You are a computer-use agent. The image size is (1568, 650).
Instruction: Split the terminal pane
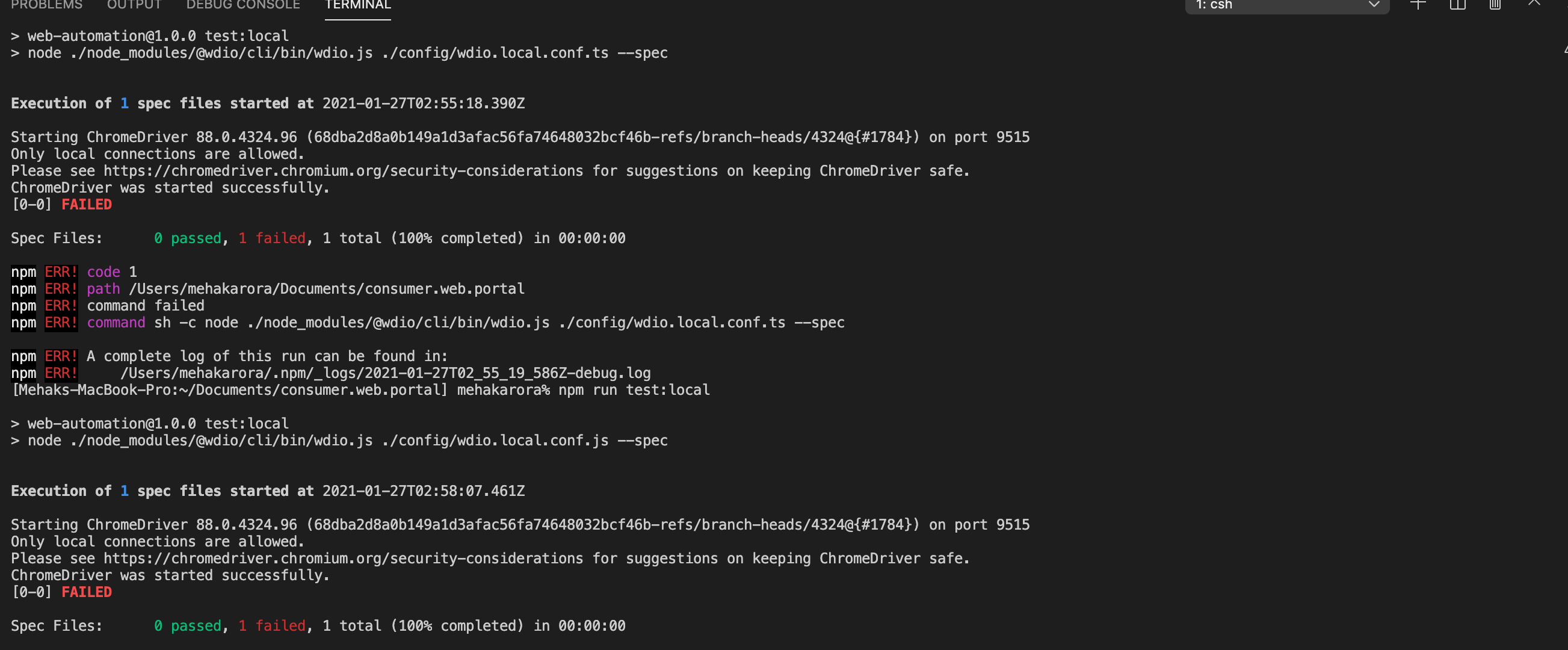coord(1457,4)
